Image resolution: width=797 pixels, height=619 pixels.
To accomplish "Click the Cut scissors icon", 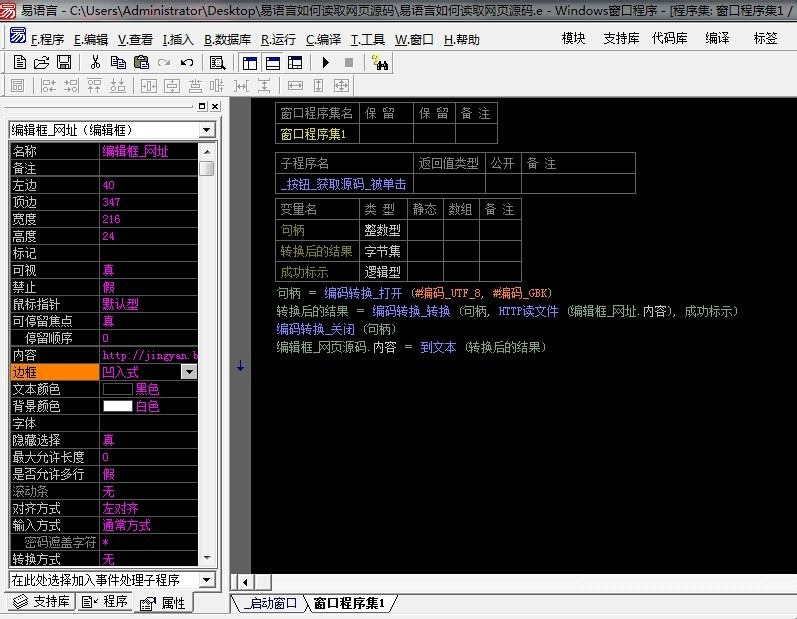I will coord(95,62).
